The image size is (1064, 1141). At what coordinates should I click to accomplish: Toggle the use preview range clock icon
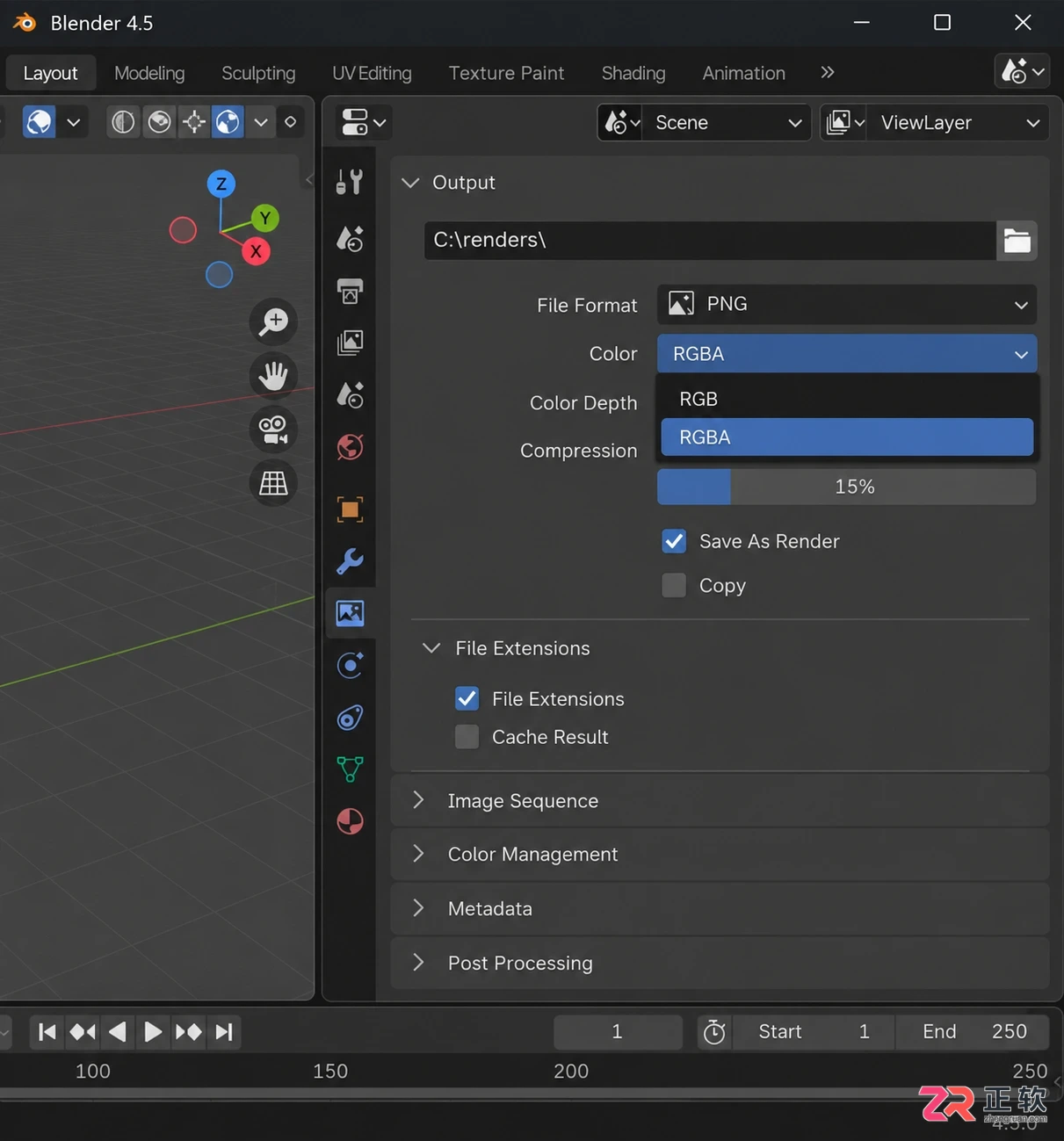click(715, 1031)
